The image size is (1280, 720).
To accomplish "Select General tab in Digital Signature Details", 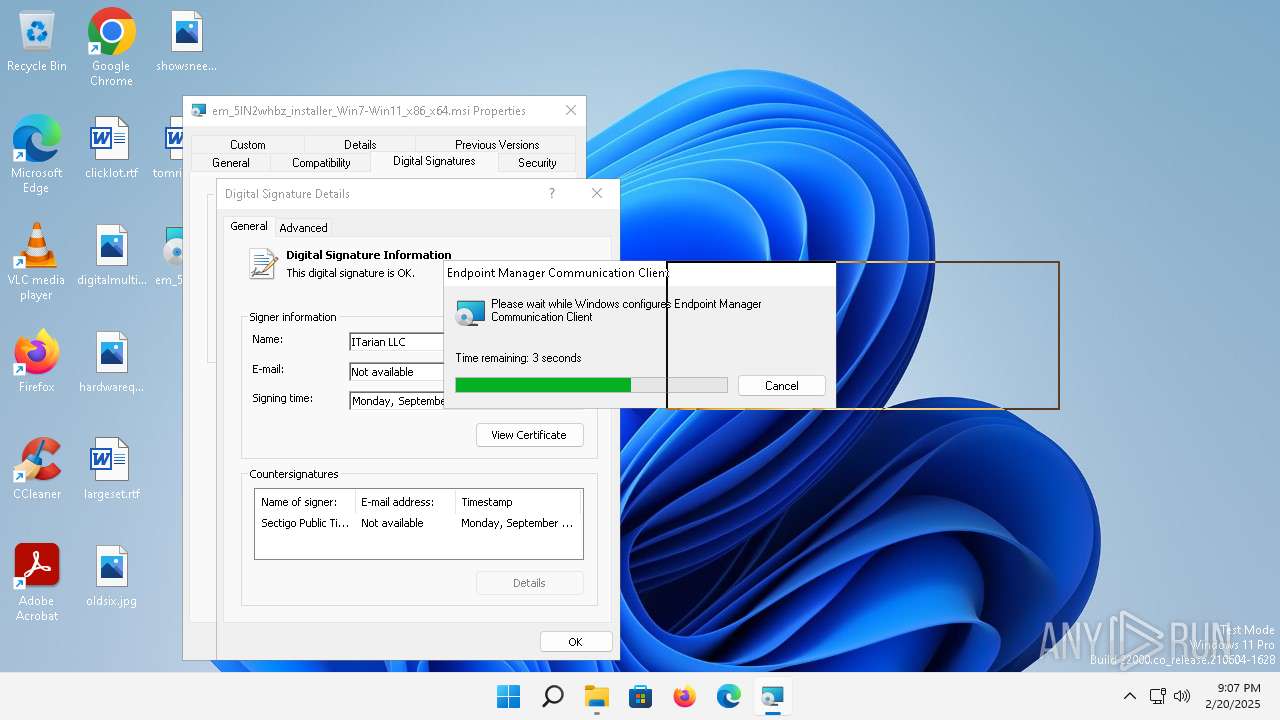I will click(249, 226).
